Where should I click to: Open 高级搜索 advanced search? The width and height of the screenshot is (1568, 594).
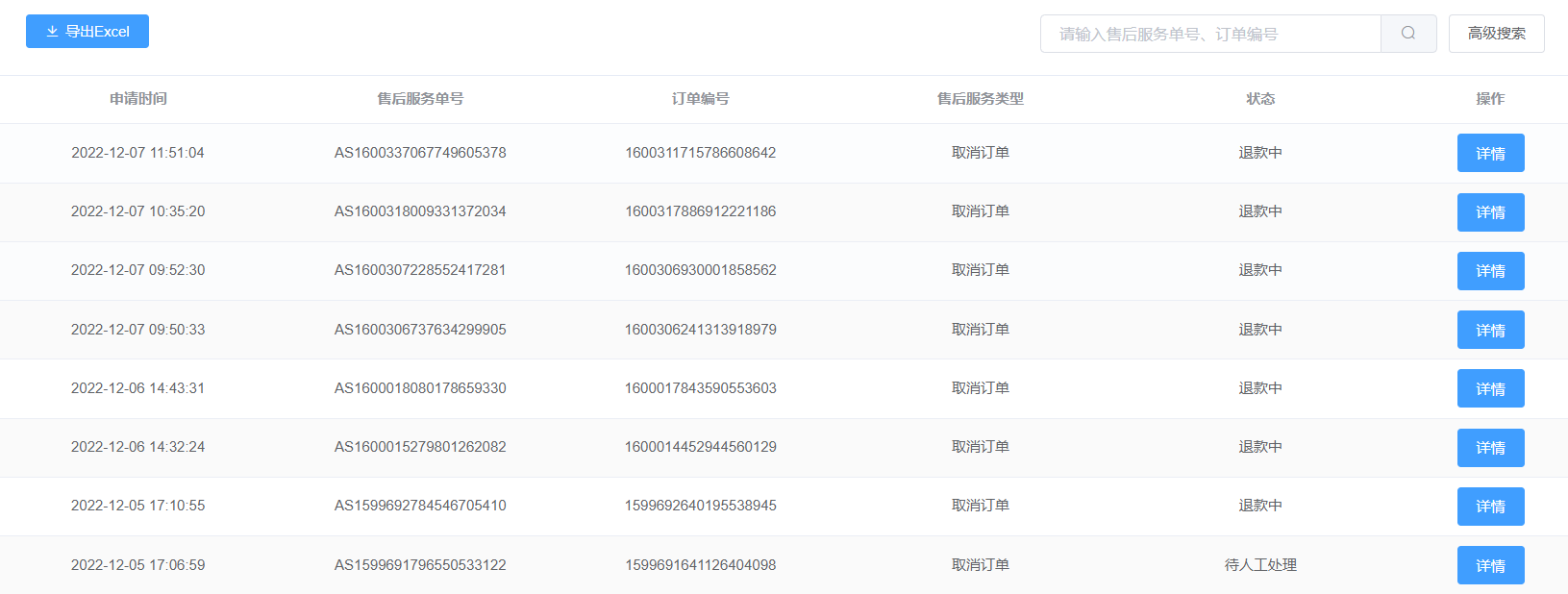[1496, 34]
